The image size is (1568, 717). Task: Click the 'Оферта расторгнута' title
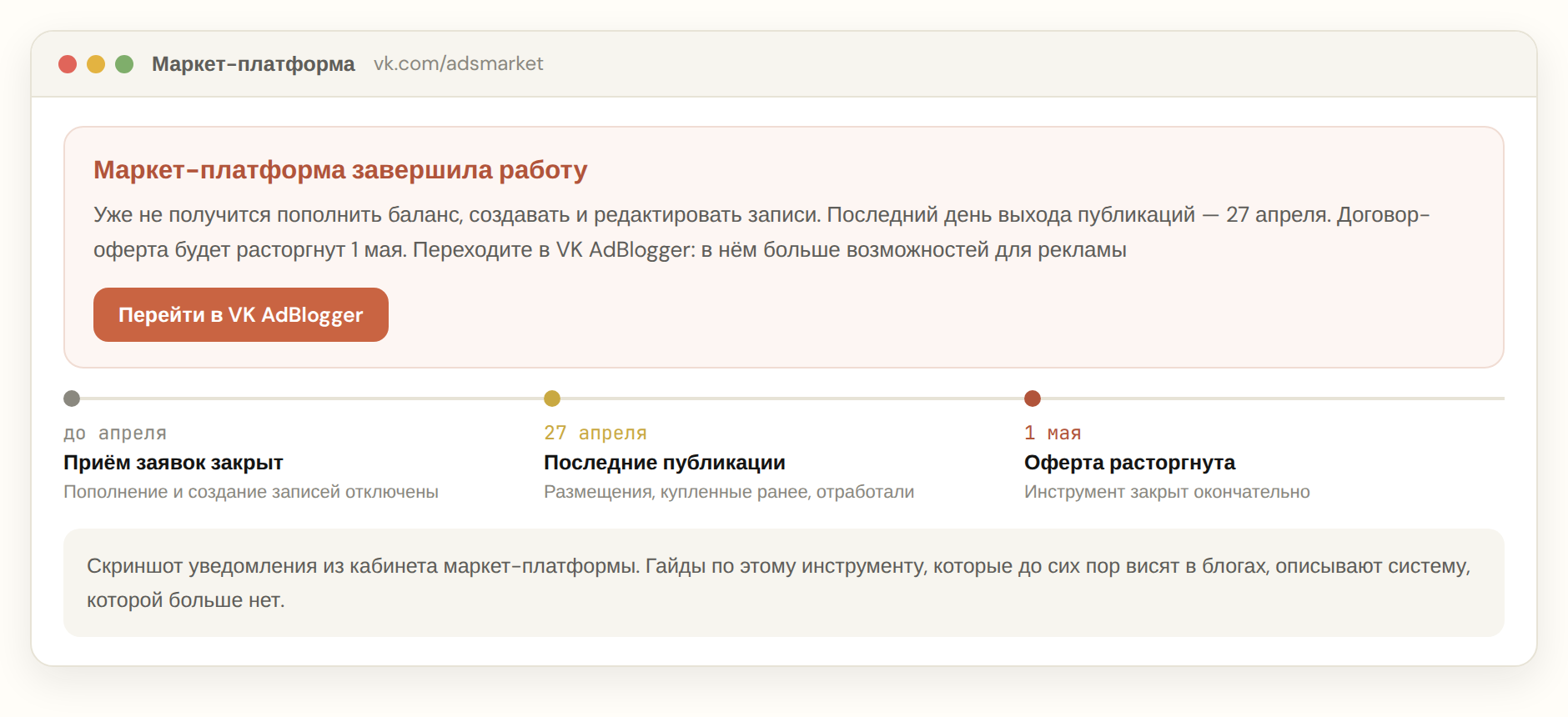[x=1129, y=463]
